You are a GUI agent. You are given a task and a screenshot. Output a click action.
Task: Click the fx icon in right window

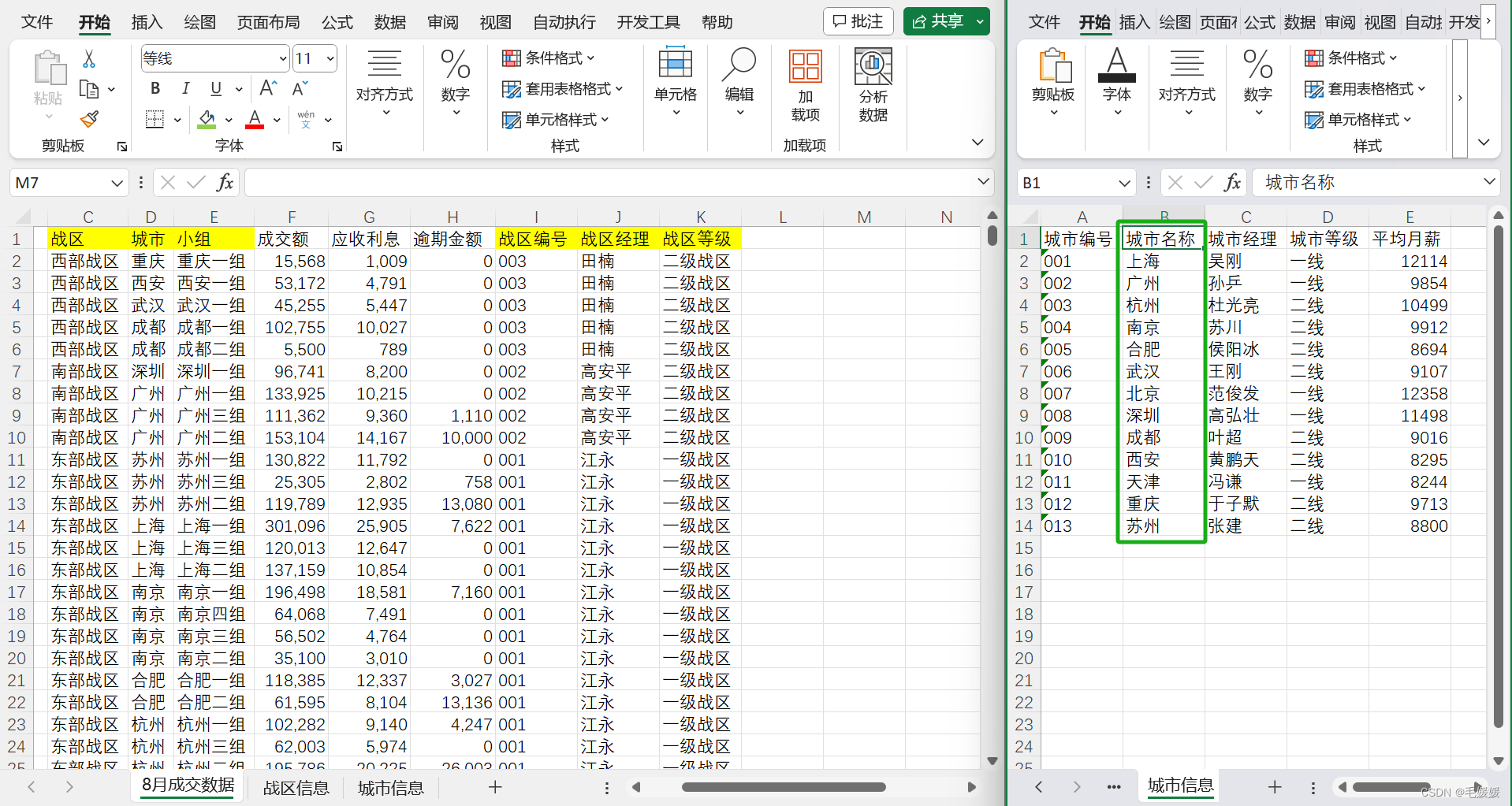click(x=1232, y=183)
